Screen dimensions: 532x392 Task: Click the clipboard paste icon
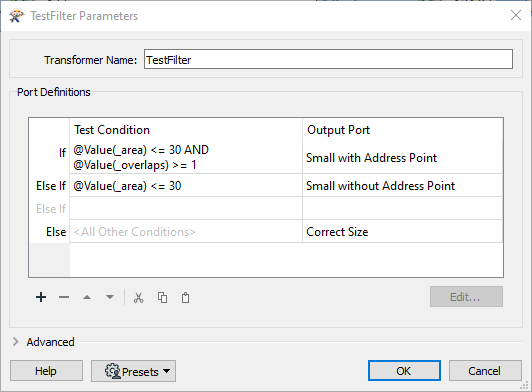click(185, 298)
